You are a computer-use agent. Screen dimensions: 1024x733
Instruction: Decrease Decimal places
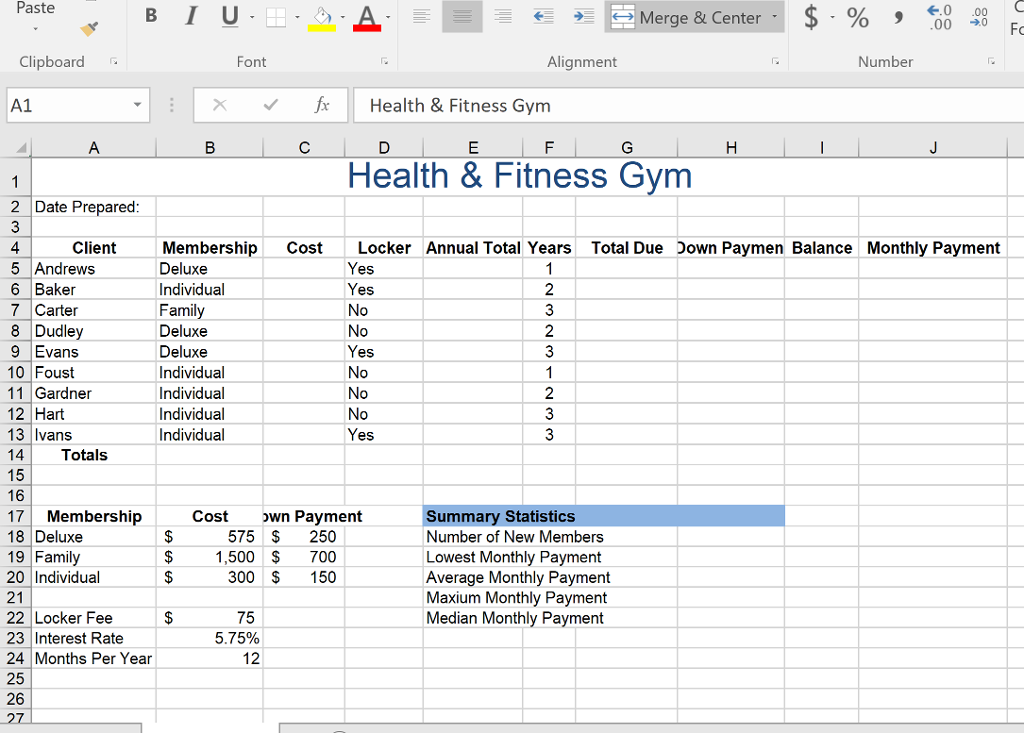pyautogui.click(x=980, y=18)
